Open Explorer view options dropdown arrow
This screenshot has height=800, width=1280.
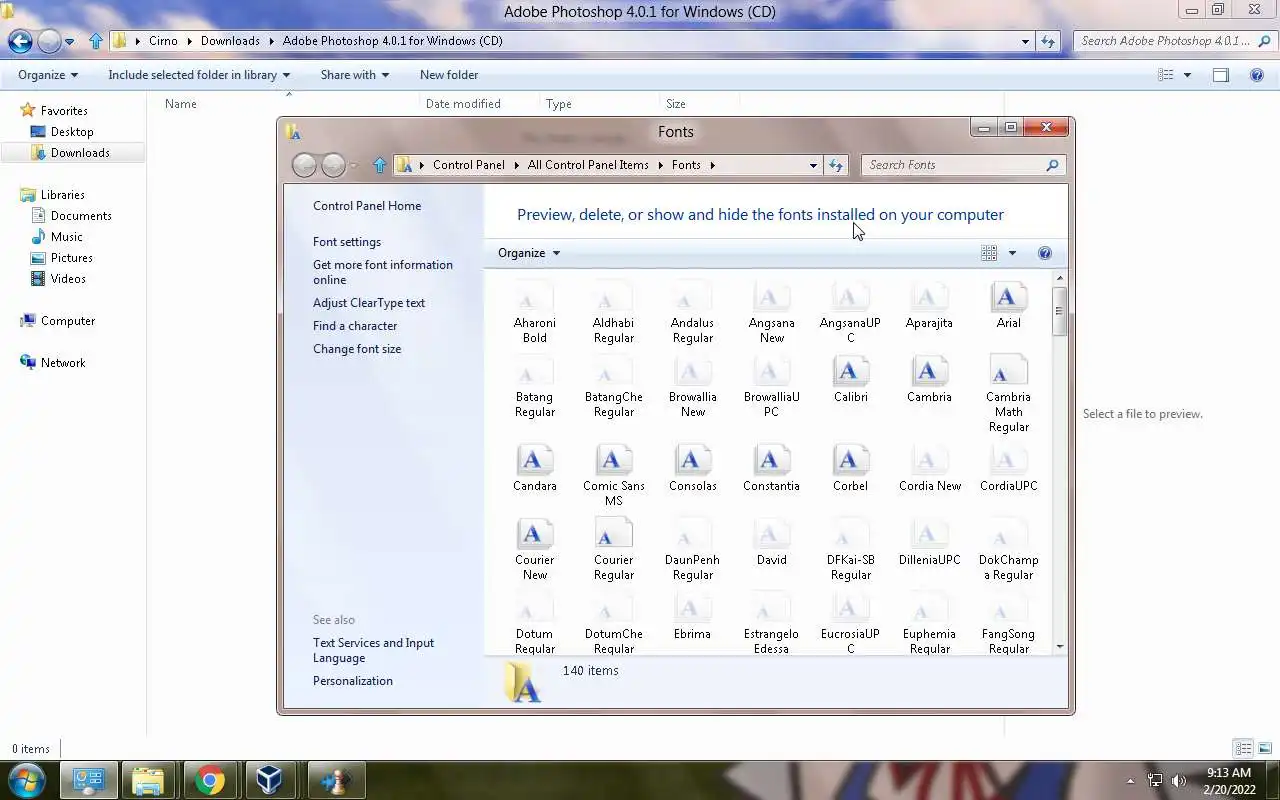[1187, 75]
